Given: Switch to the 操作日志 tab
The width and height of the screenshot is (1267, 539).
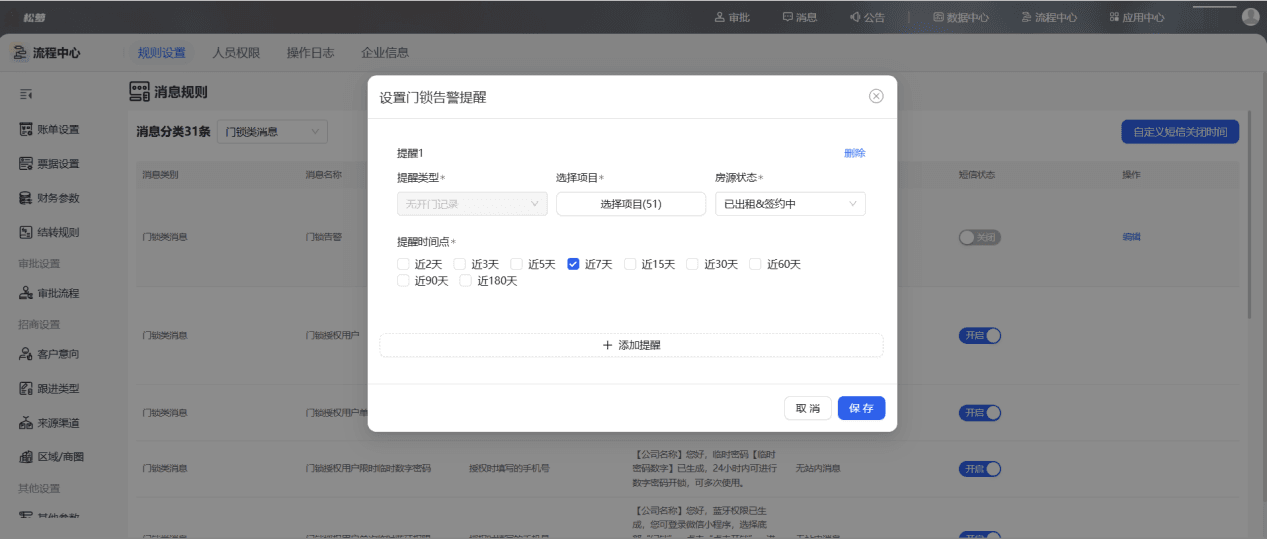Looking at the screenshot, I should point(310,52).
